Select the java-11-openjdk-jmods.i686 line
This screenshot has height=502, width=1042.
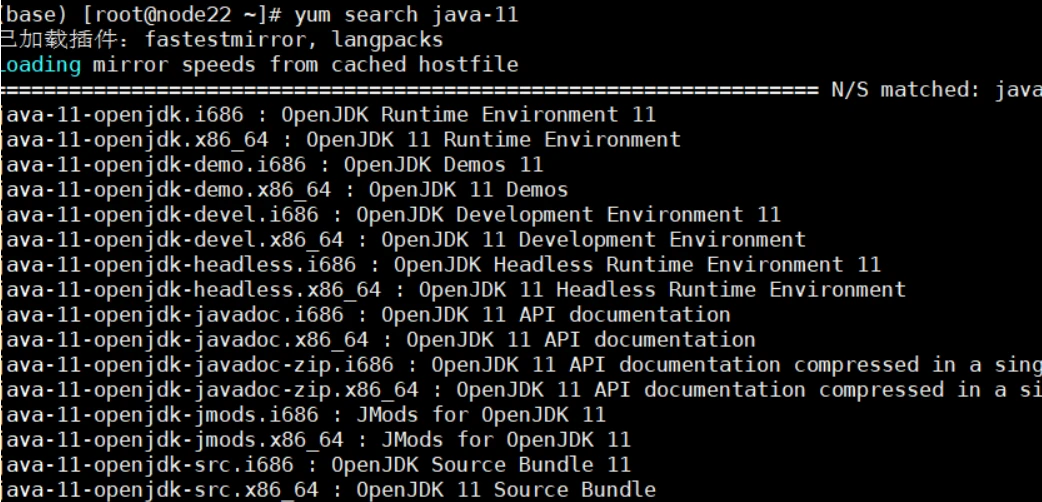303,416
